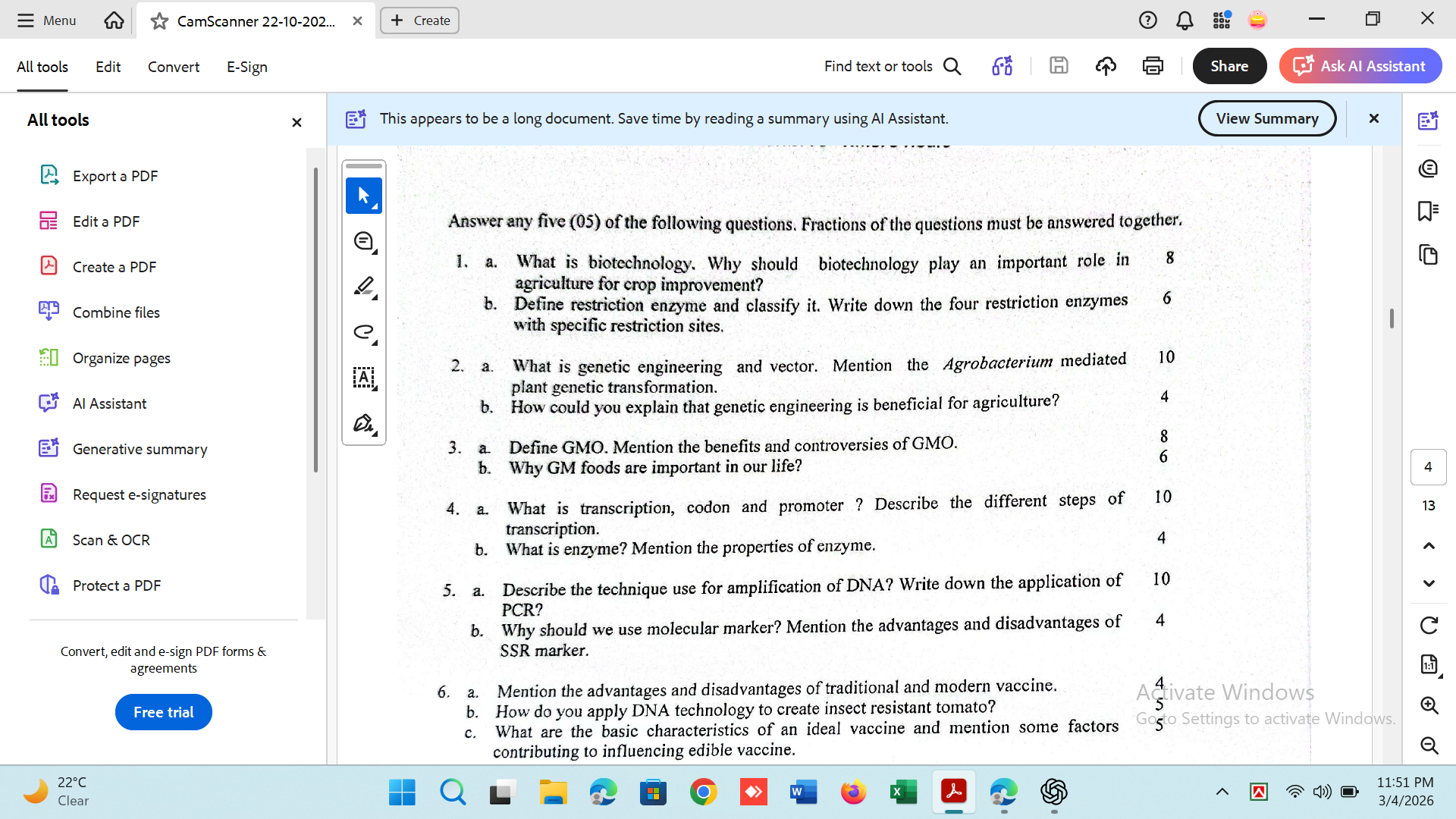Start the Free trial
The width and height of the screenshot is (1456, 819).
tap(164, 712)
